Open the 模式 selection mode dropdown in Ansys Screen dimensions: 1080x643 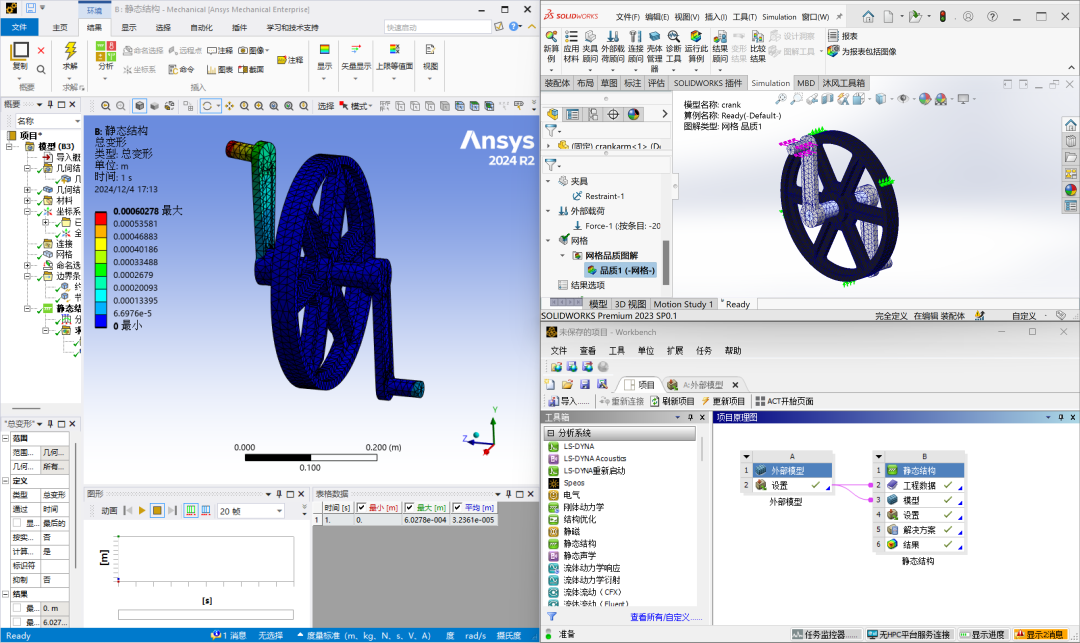[x=357, y=106]
